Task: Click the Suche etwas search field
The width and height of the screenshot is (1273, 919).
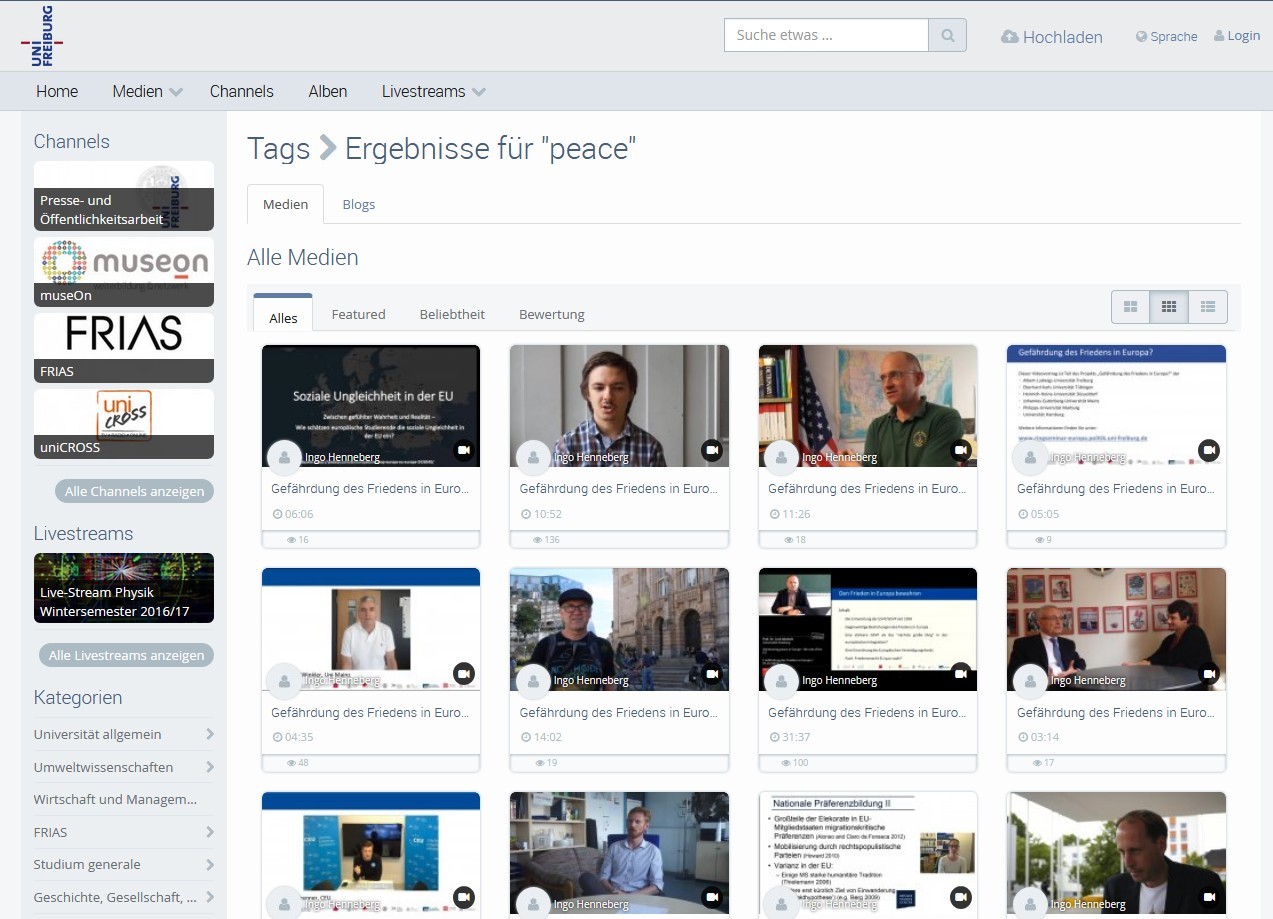Action: click(826, 35)
